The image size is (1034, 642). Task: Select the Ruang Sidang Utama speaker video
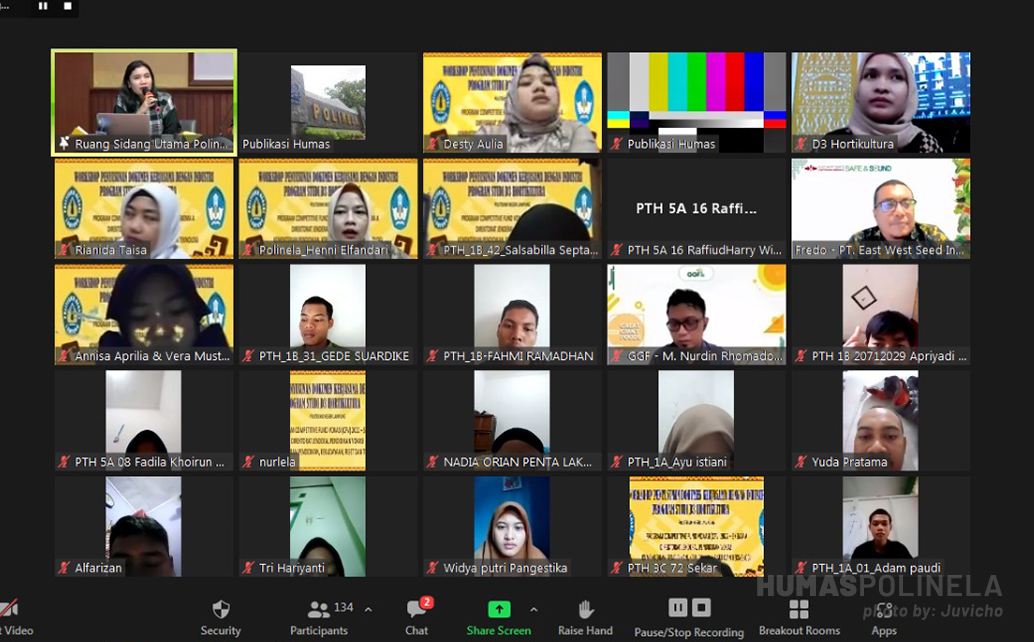[144, 102]
